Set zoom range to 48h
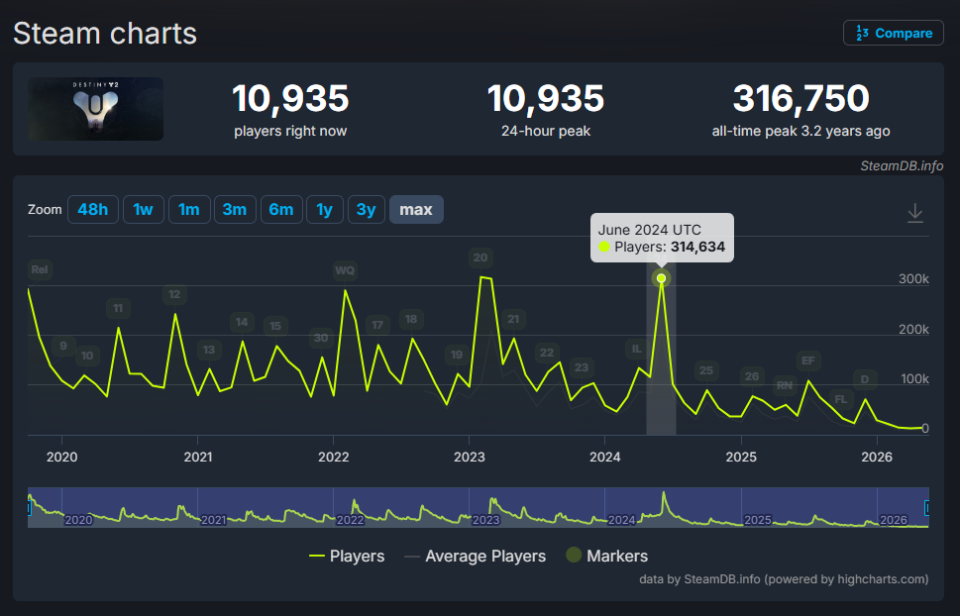The height and width of the screenshot is (616, 960). click(x=93, y=209)
